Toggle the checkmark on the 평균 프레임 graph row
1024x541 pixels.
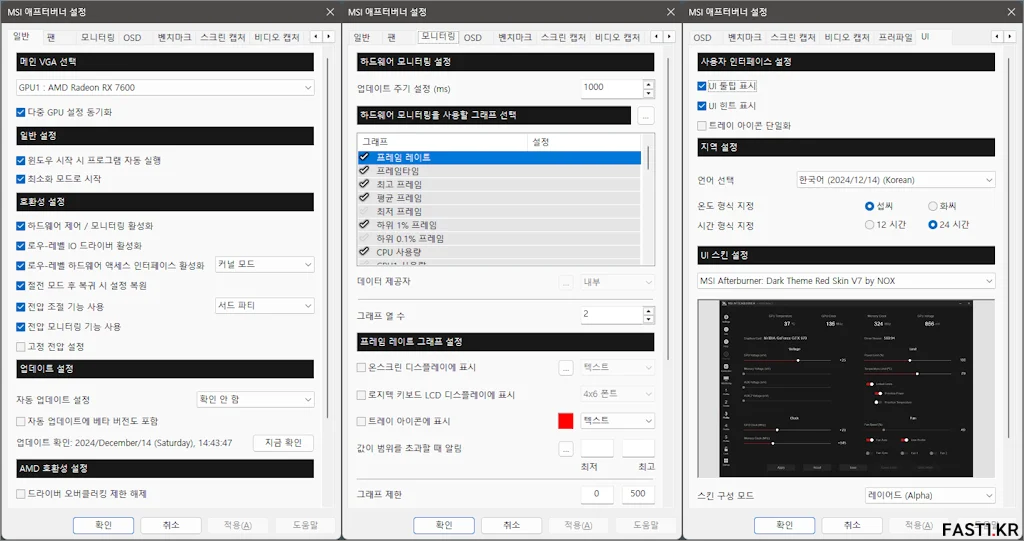[364, 197]
